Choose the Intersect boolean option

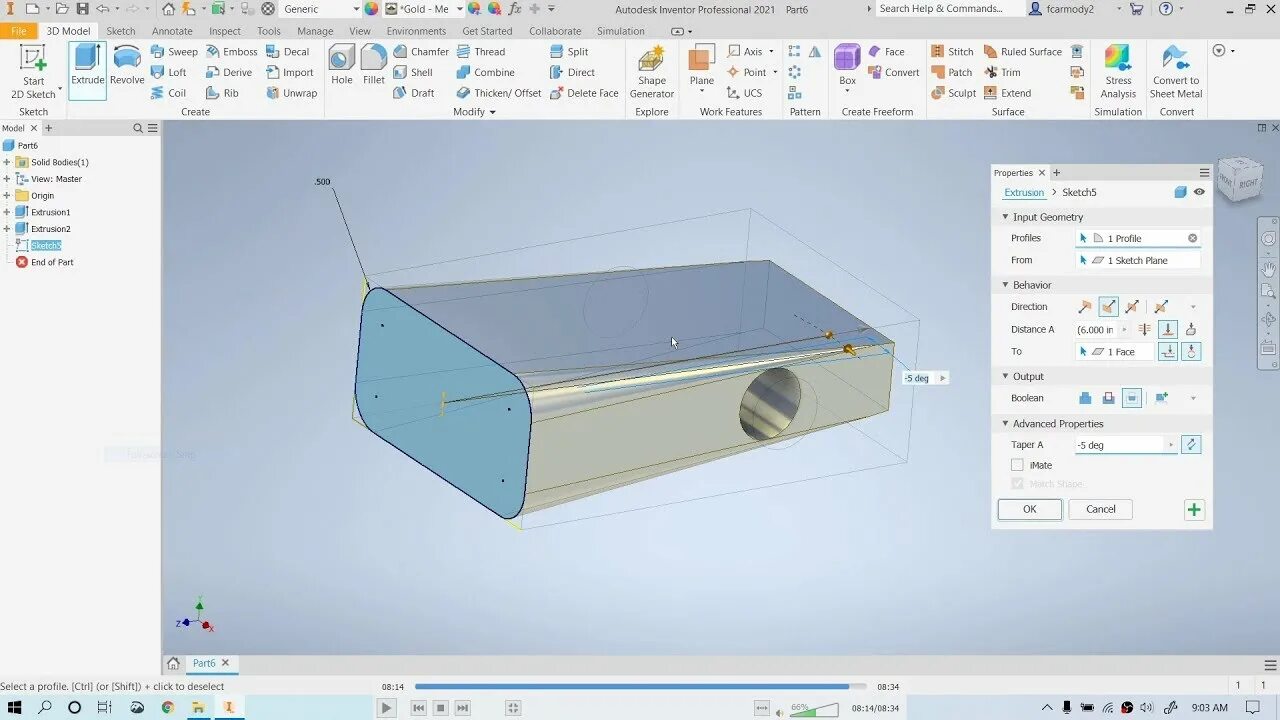tap(1132, 398)
